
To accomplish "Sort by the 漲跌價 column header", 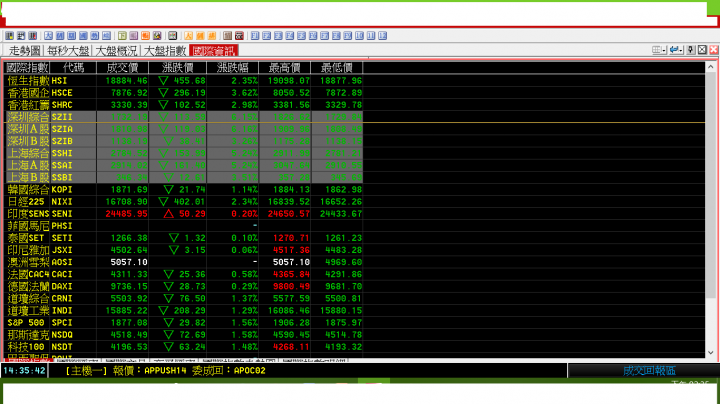I will click(178, 68).
